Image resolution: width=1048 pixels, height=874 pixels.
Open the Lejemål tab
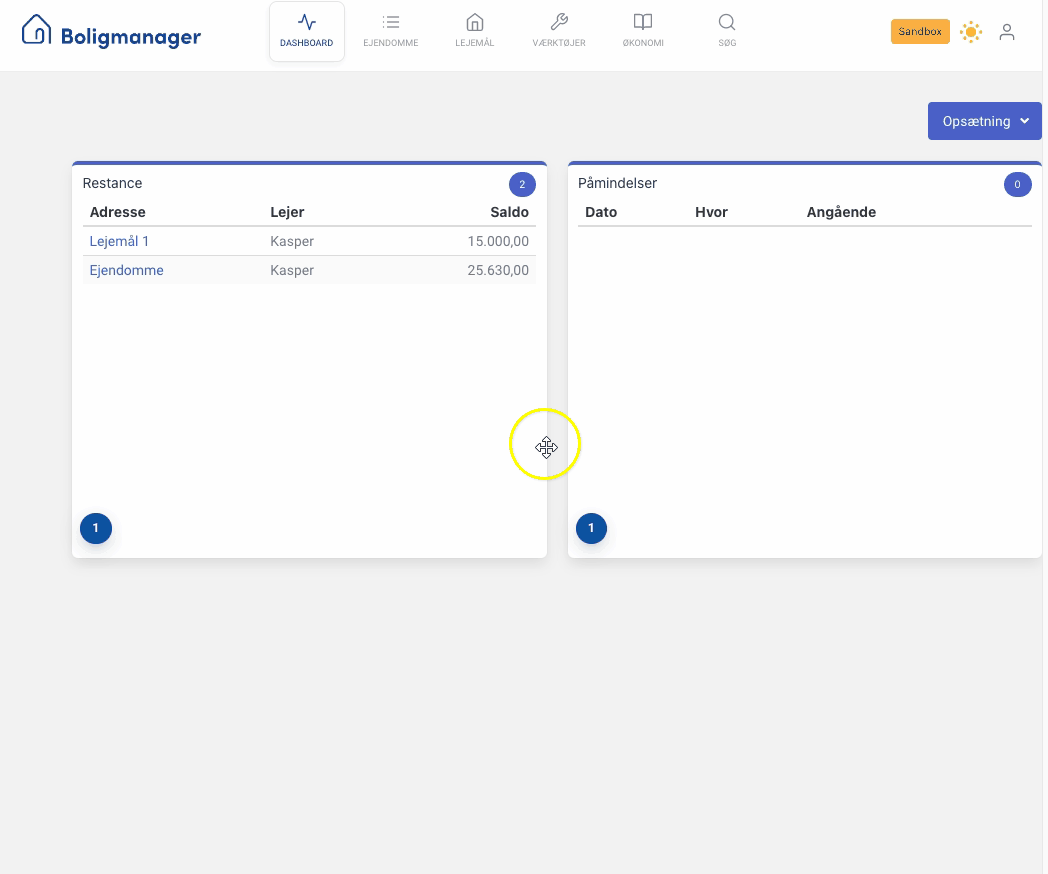coord(475,31)
